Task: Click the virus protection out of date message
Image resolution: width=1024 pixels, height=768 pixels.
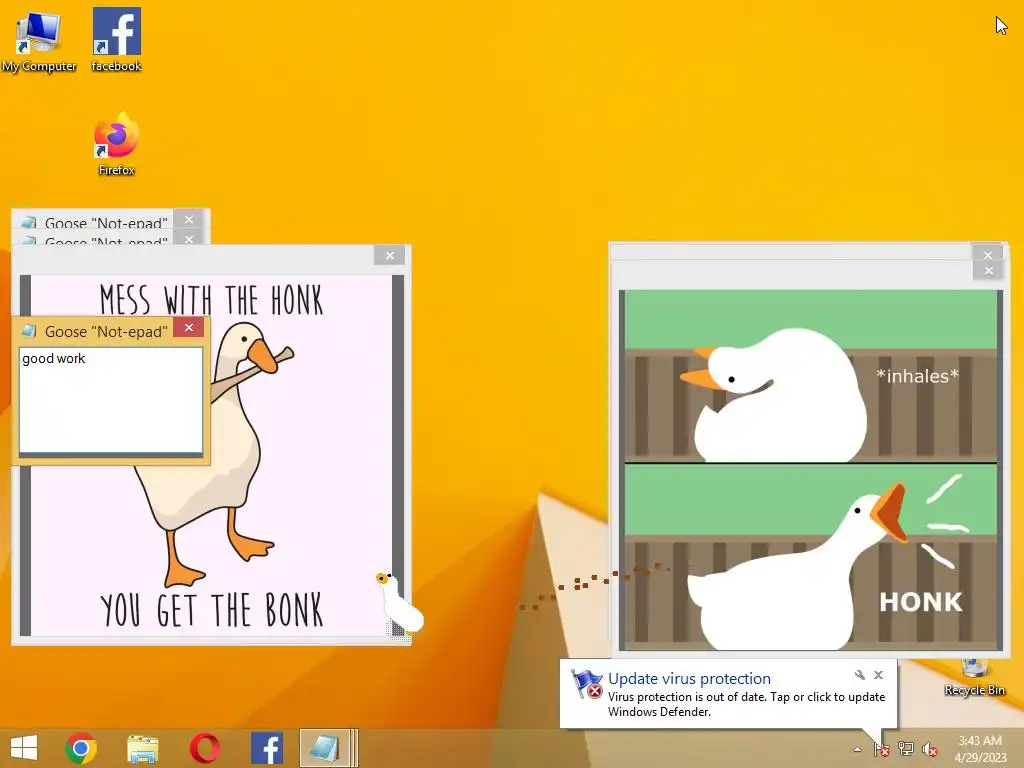Action: click(x=746, y=704)
